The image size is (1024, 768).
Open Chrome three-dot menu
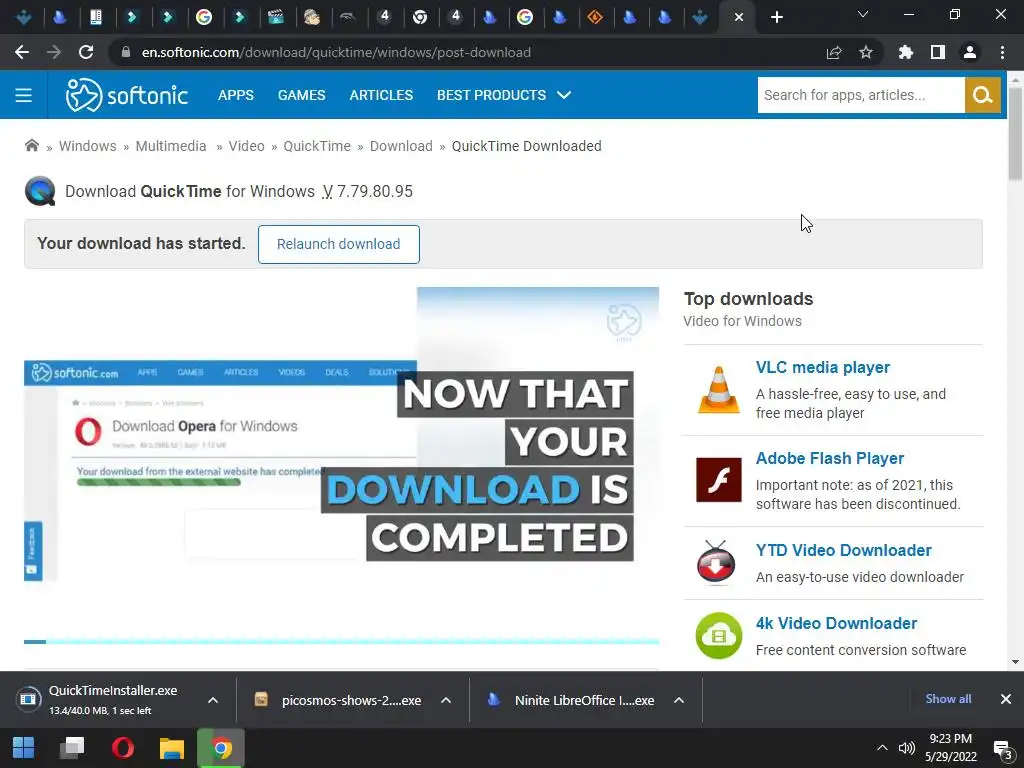[1002, 52]
